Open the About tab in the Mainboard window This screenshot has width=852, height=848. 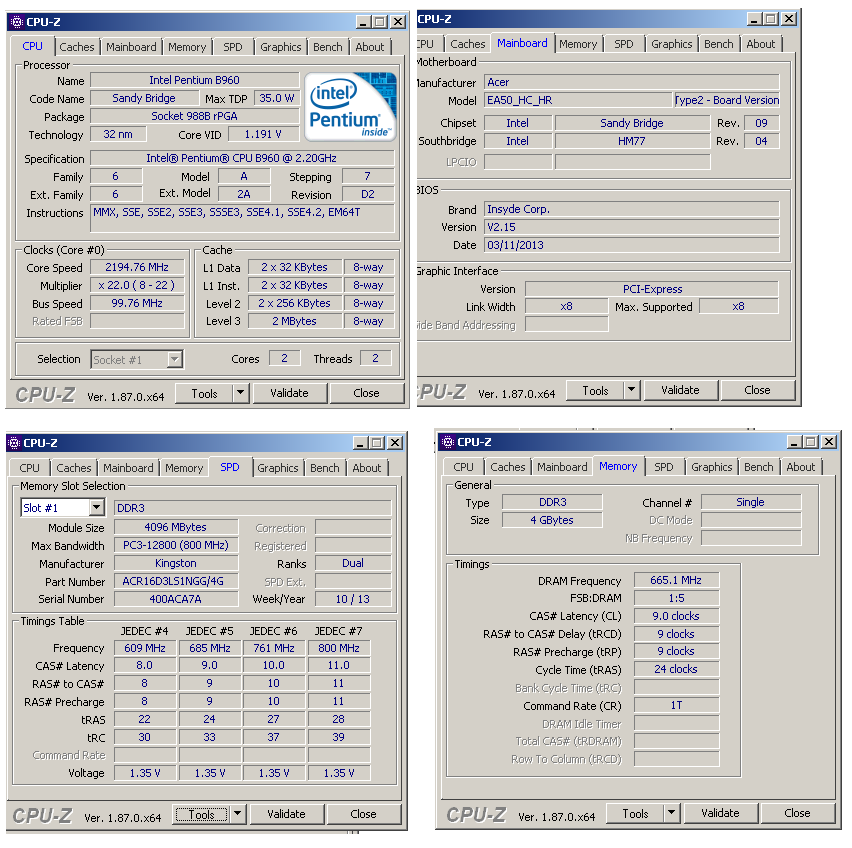pos(761,44)
